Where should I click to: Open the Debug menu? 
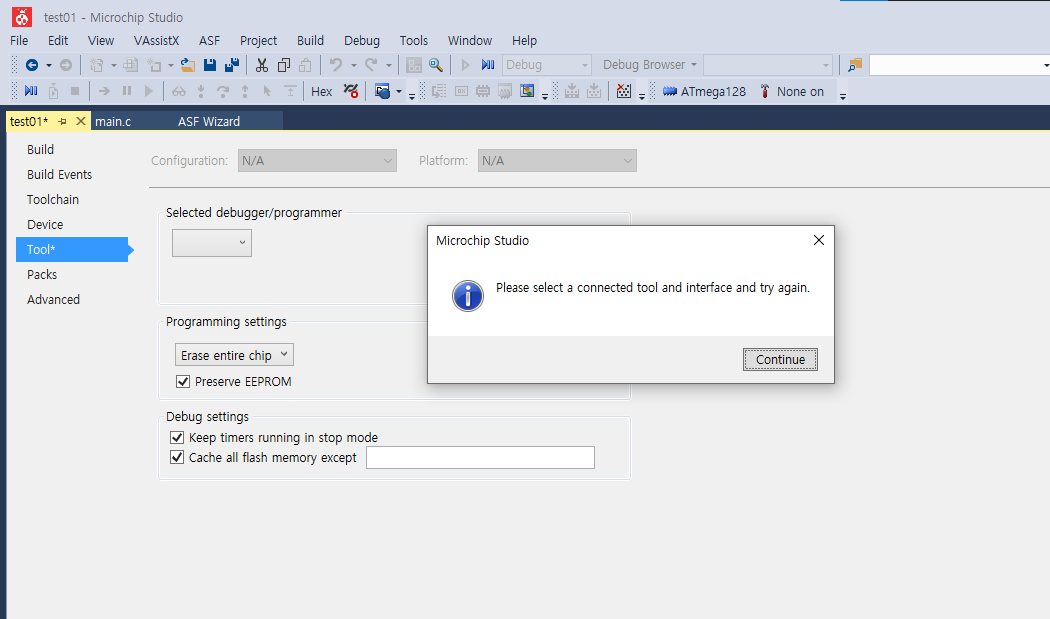pos(362,40)
